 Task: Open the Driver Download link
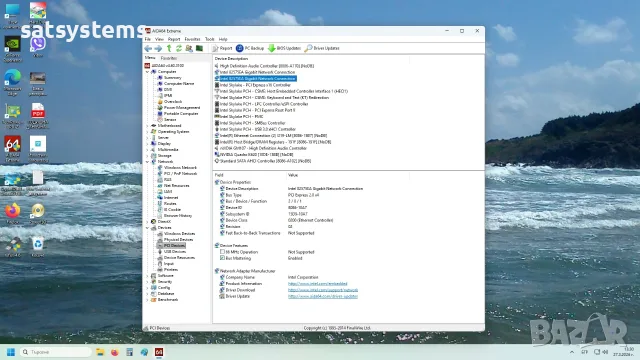[x=323, y=290]
